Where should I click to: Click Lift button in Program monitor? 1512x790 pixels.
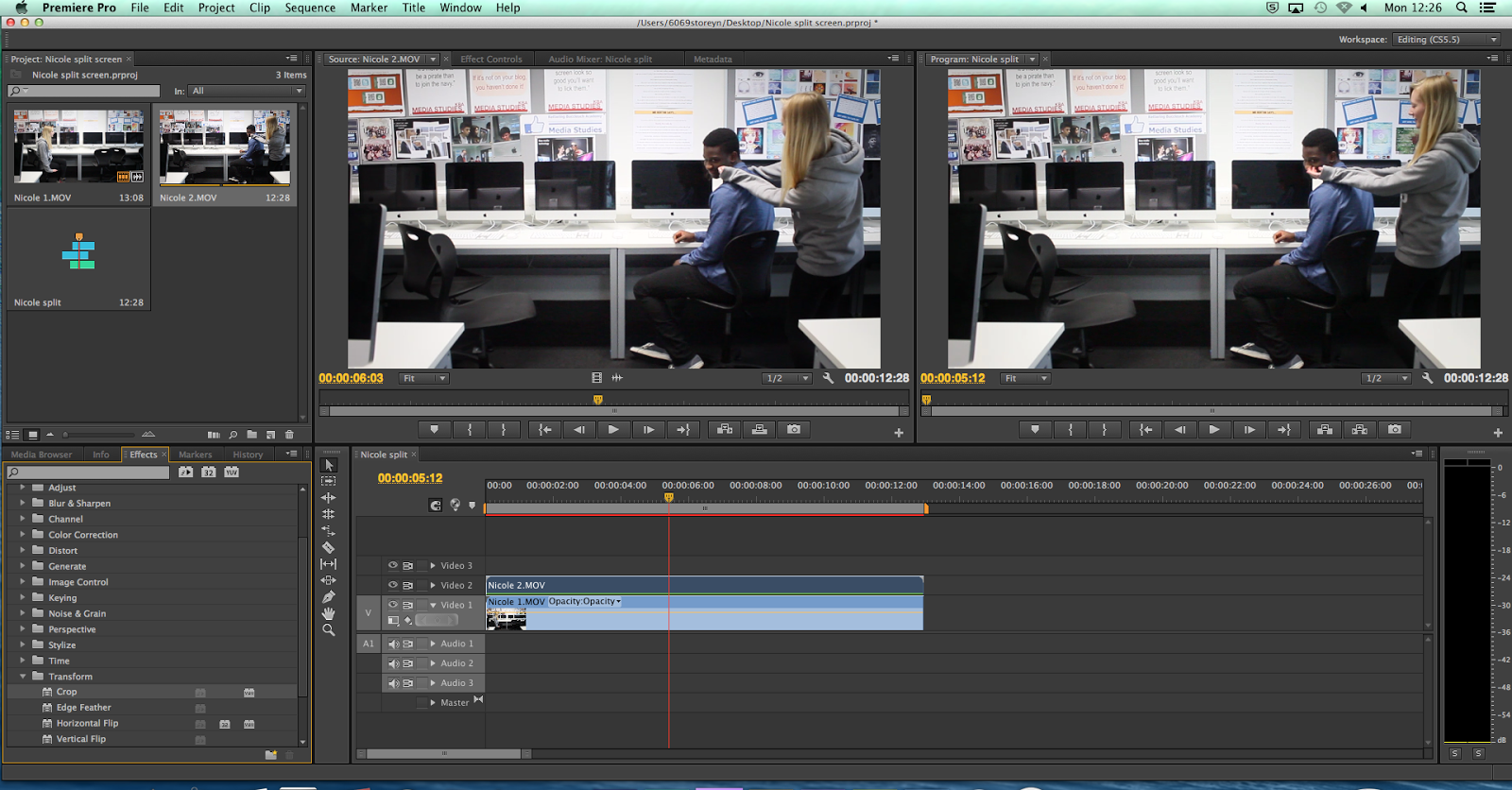point(1325,429)
